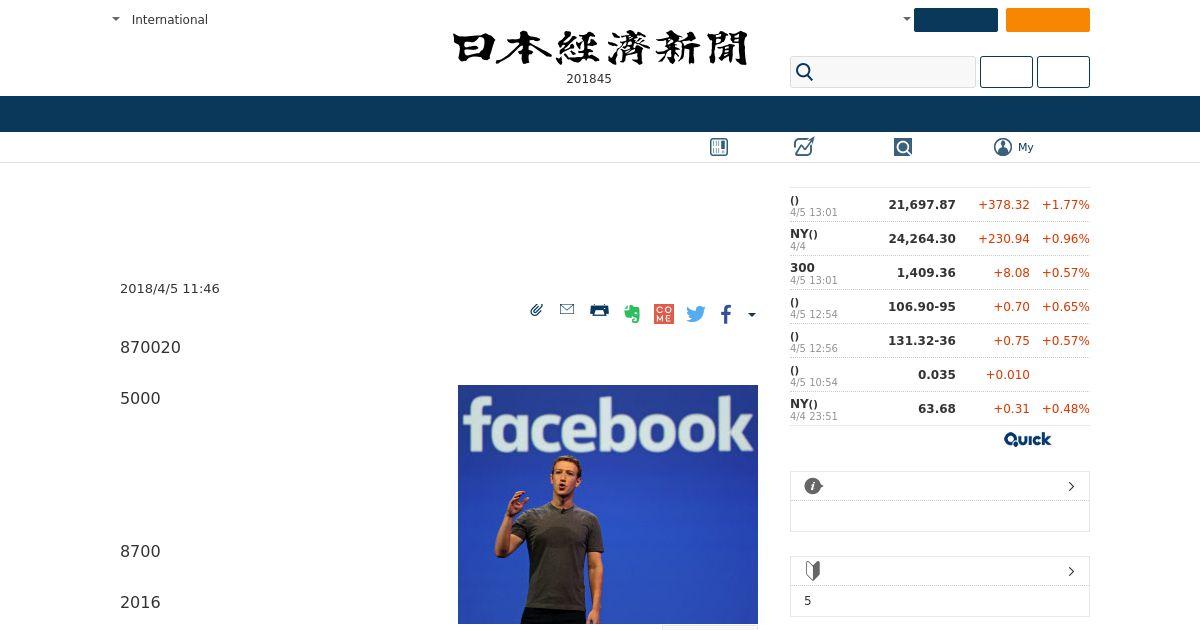Open the chart trend icon
Image resolution: width=1200 pixels, height=630 pixels.
coord(804,147)
